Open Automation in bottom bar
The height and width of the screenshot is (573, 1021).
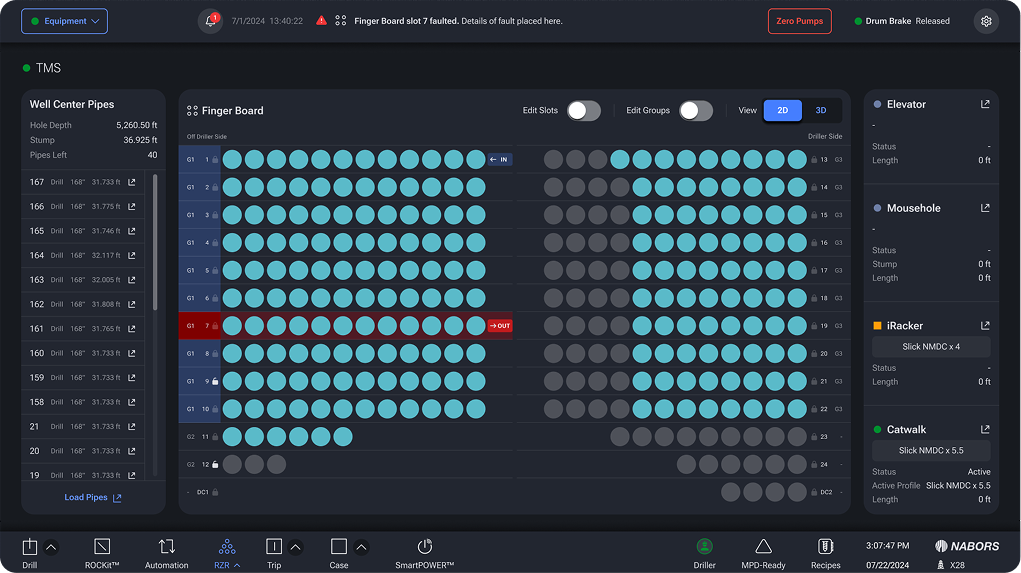[x=166, y=546]
